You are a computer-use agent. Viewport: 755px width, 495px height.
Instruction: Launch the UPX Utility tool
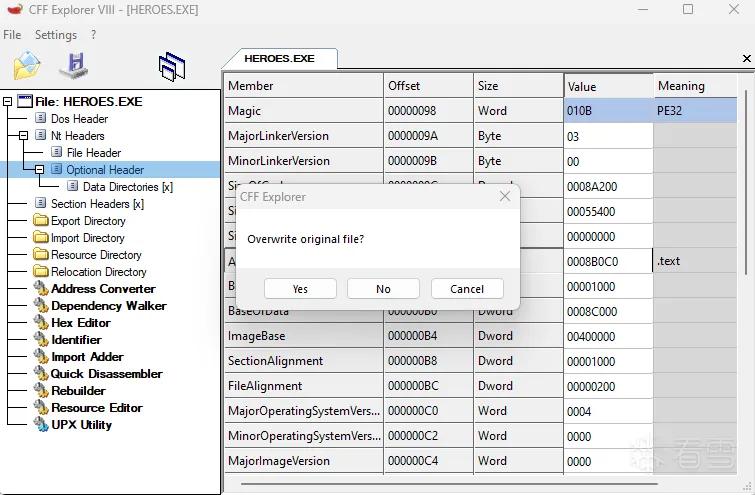click(x=81, y=425)
